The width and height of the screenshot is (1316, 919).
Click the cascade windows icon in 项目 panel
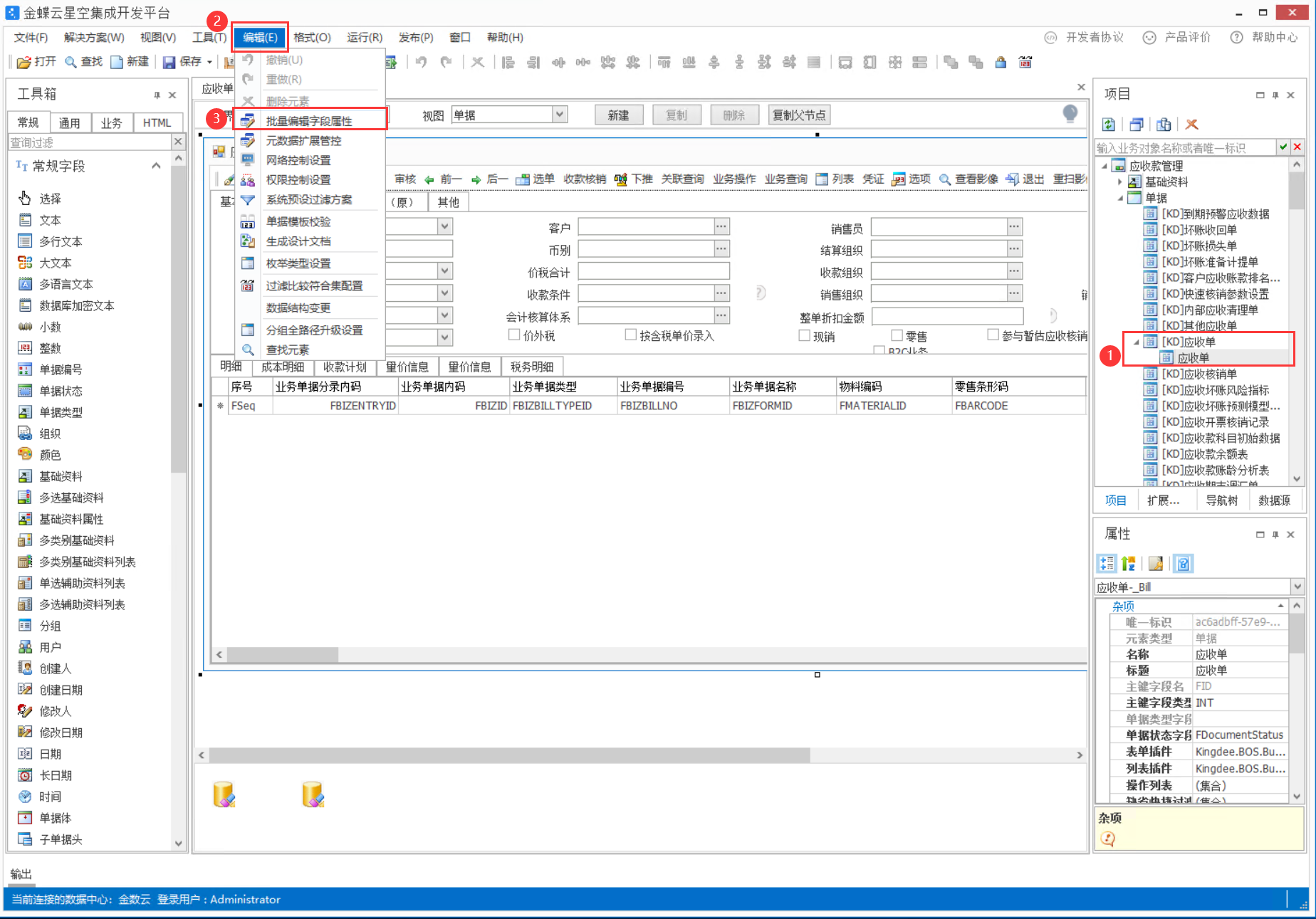1137,125
